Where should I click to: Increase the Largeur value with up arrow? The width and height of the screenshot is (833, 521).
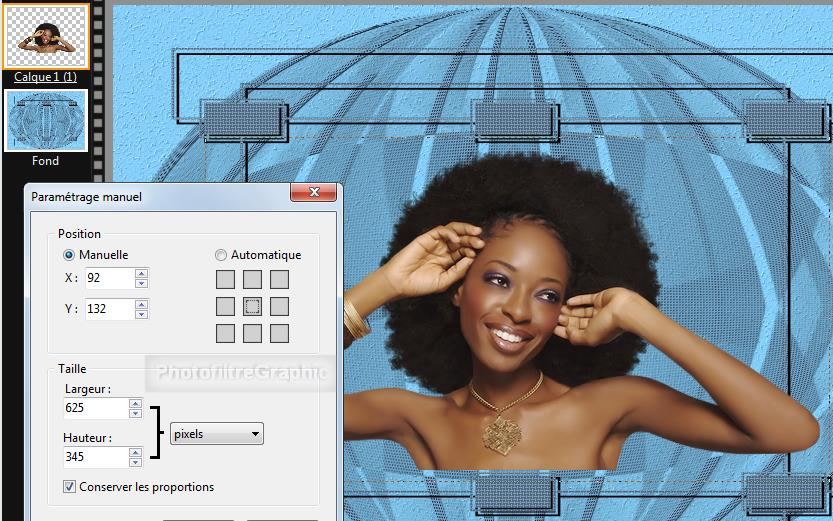135,403
